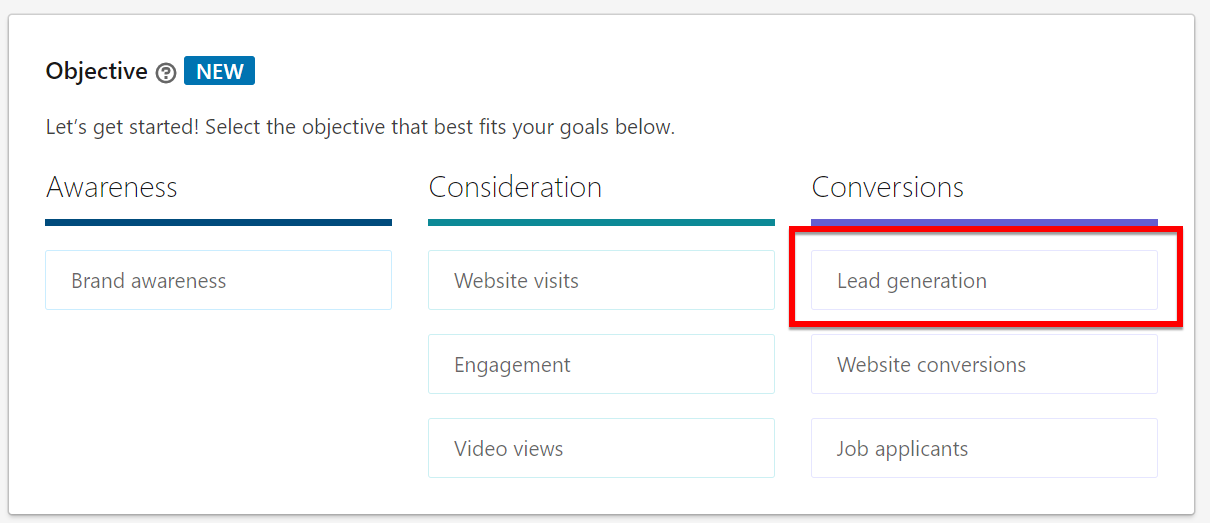The height and width of the screenshot is (523, 1210).
Task: Click the help question mark icon beside Objective
Action: pyautogui.click(x=166, y=73)
